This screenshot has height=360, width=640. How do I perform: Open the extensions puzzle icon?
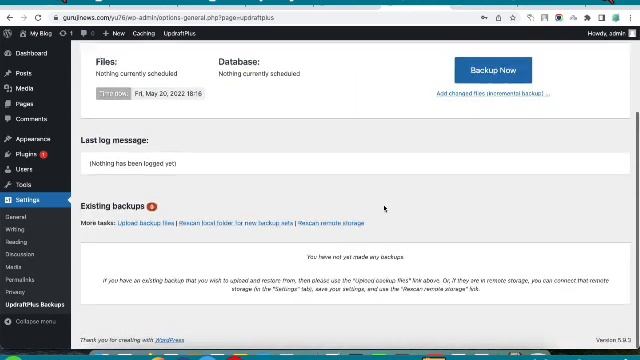(x=587, y=18)
